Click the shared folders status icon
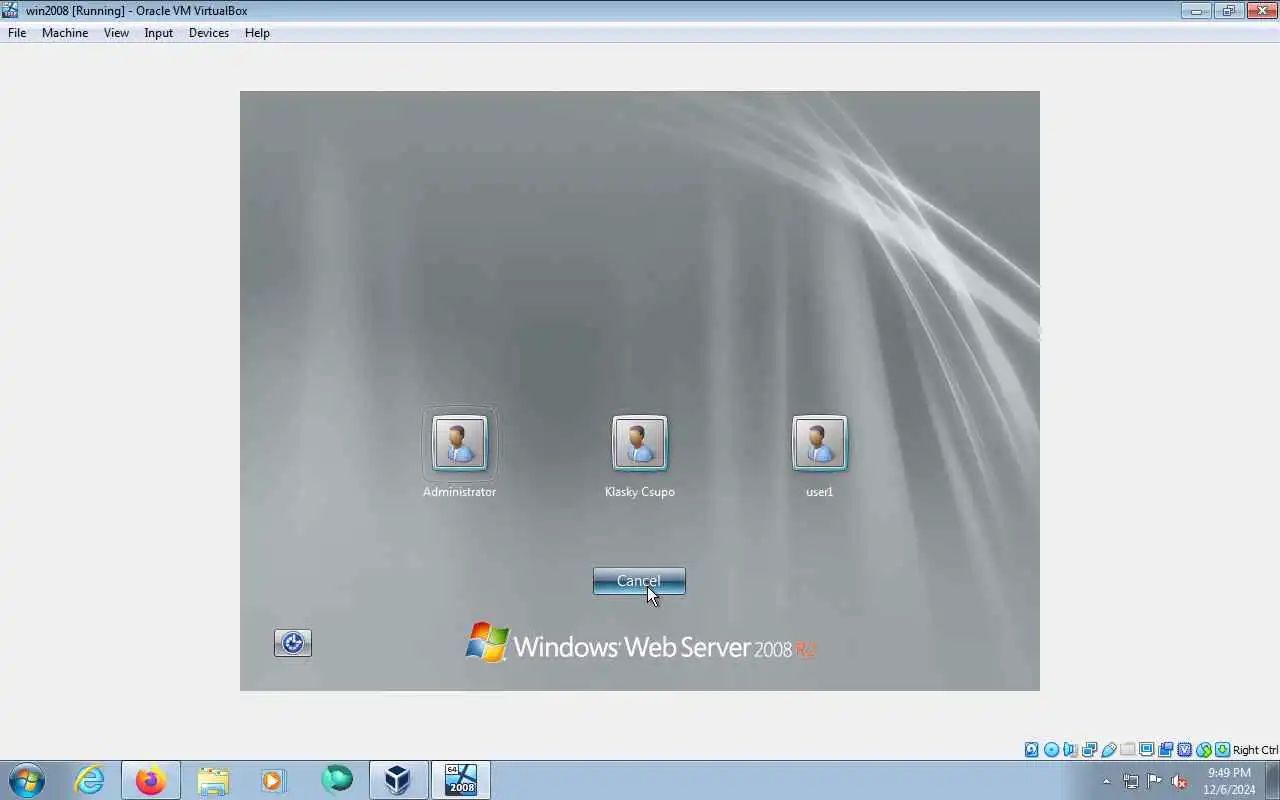The width and height of the screenshot is (1280, 800). point(1128,750)
